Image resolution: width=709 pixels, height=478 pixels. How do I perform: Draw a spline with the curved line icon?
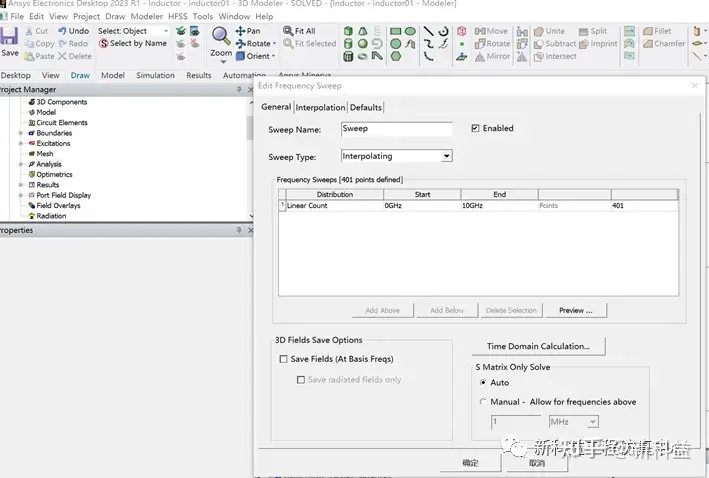pos(428,43)
